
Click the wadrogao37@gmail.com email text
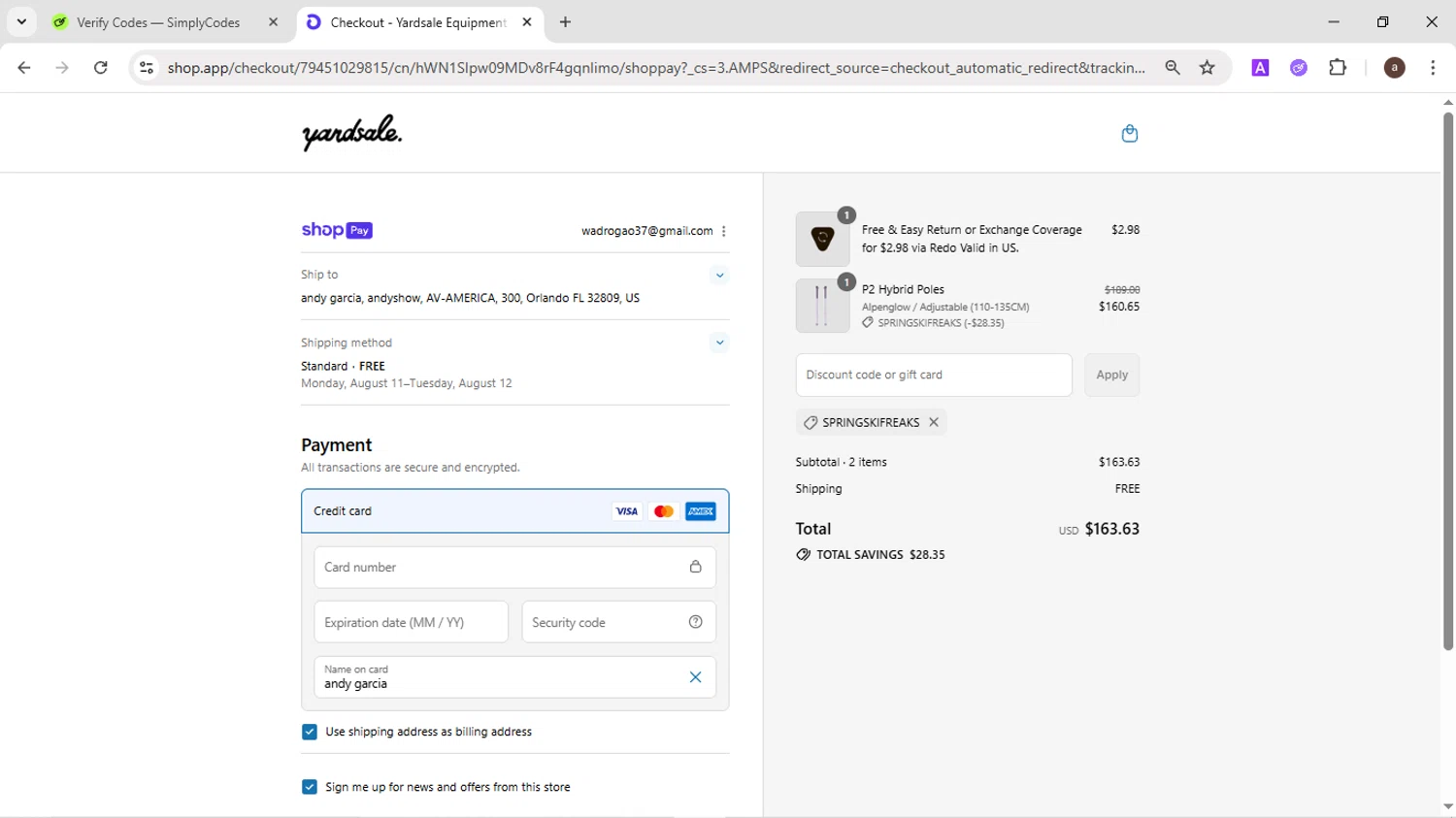coord(647,231)
